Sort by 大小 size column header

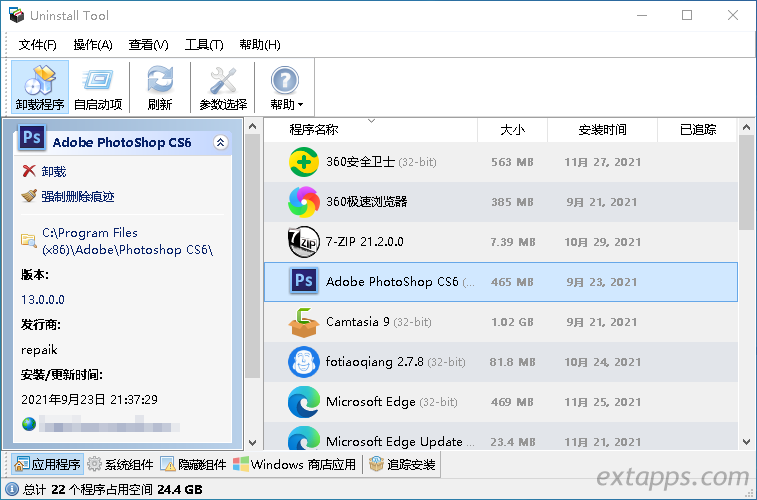coord(512,130)
